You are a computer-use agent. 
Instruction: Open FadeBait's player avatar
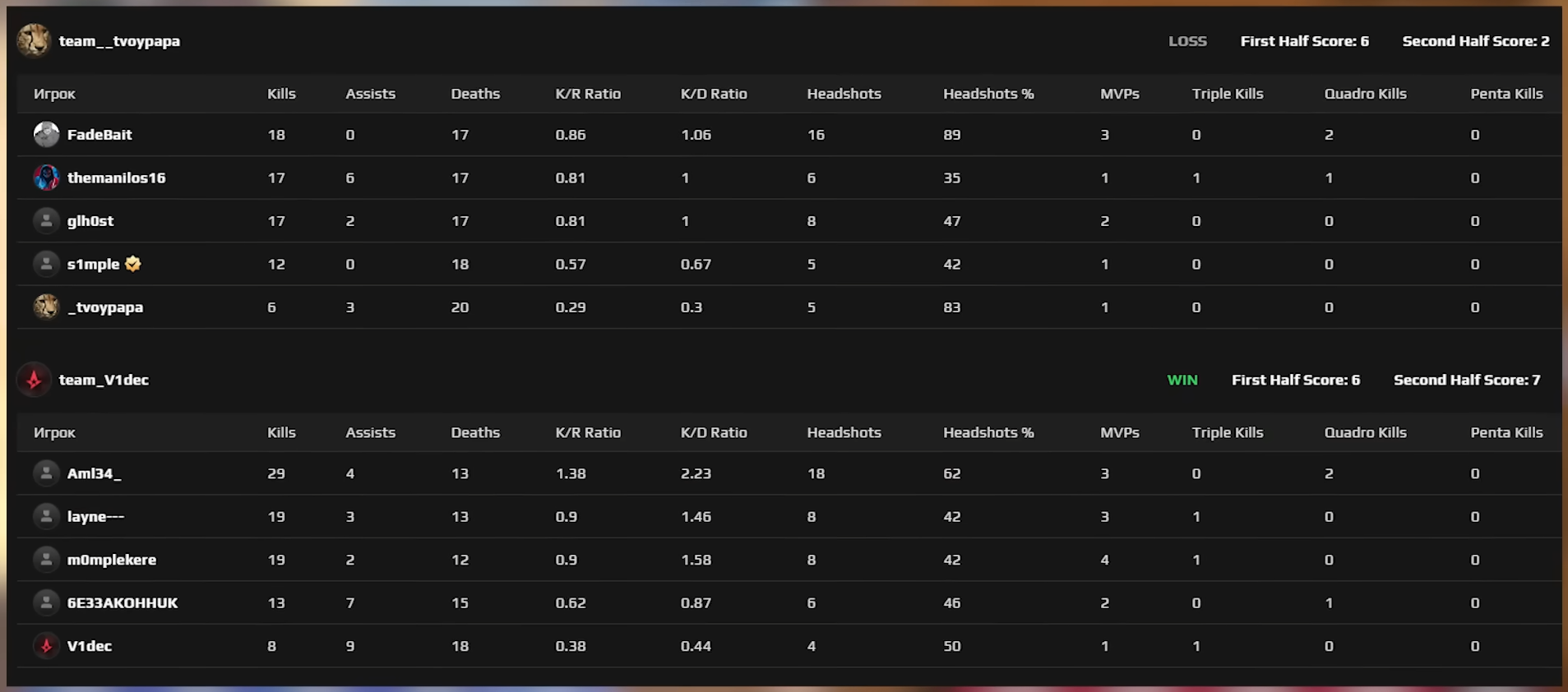[x=46, y=134]
